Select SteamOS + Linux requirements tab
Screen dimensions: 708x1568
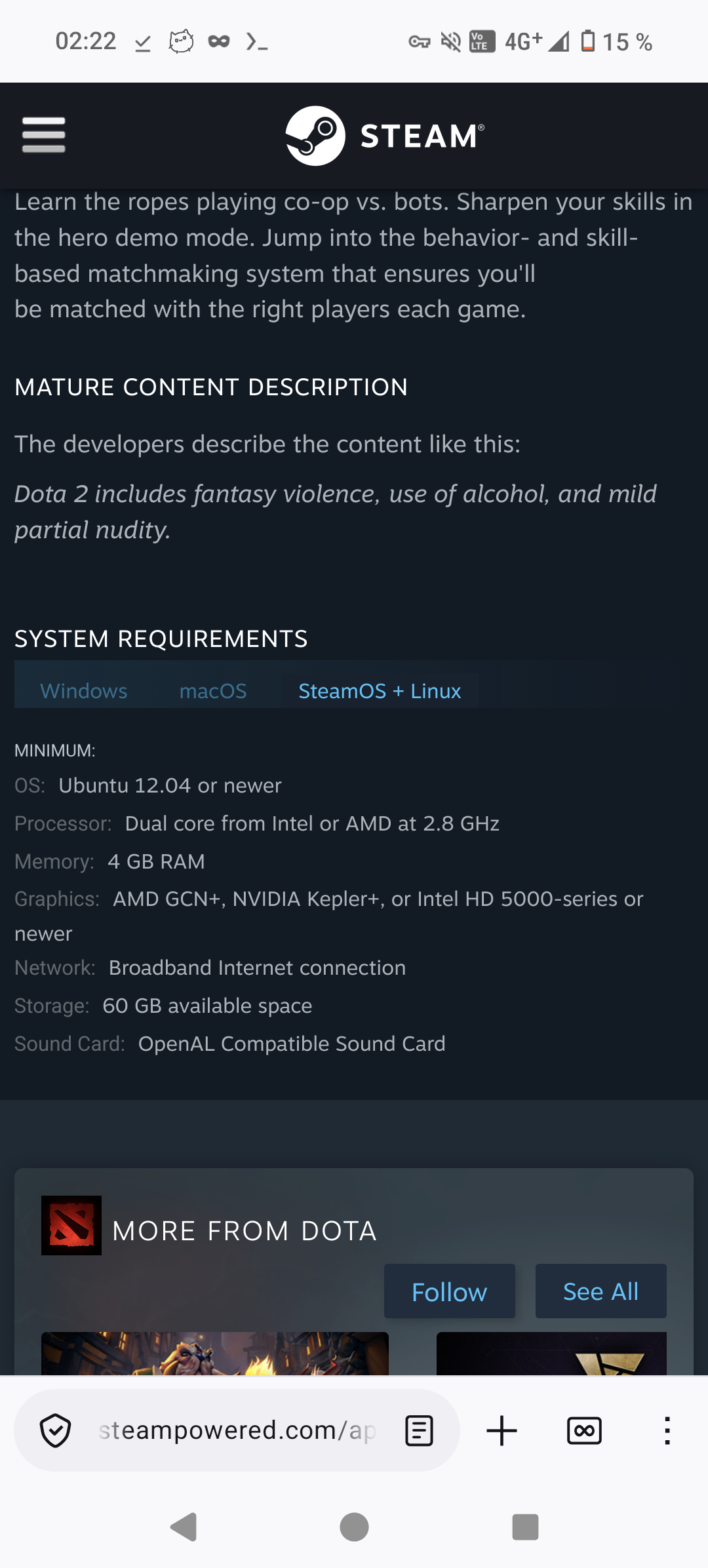point(380,691)
